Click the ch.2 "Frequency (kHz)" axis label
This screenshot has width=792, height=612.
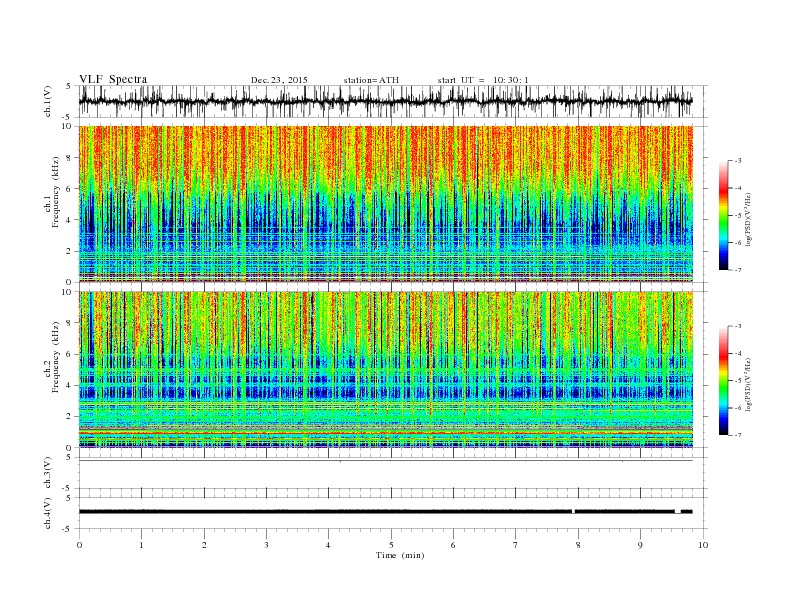[x=55, y=357]
